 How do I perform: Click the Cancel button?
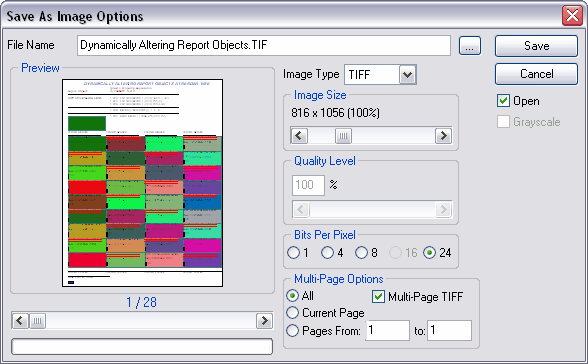click(x=536, y=74)
